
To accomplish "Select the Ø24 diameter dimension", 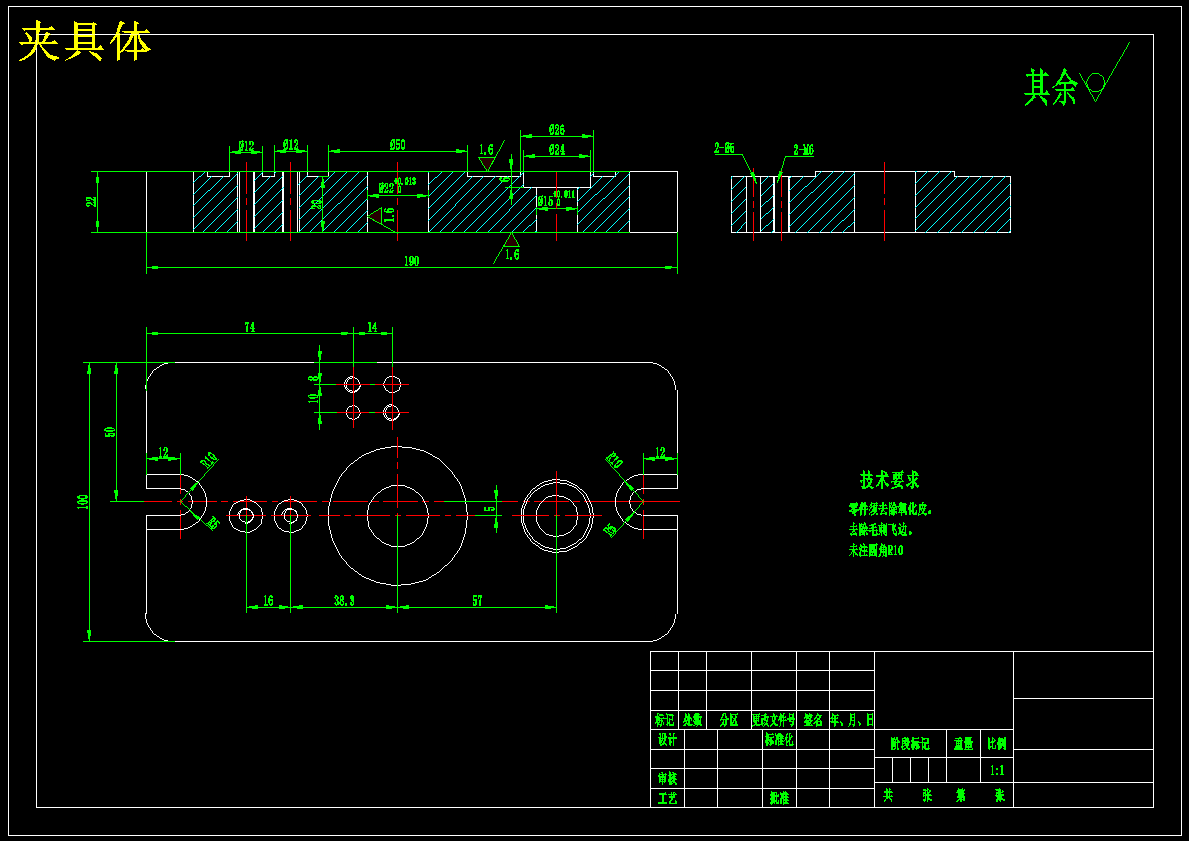I will [x=556, y=150].
